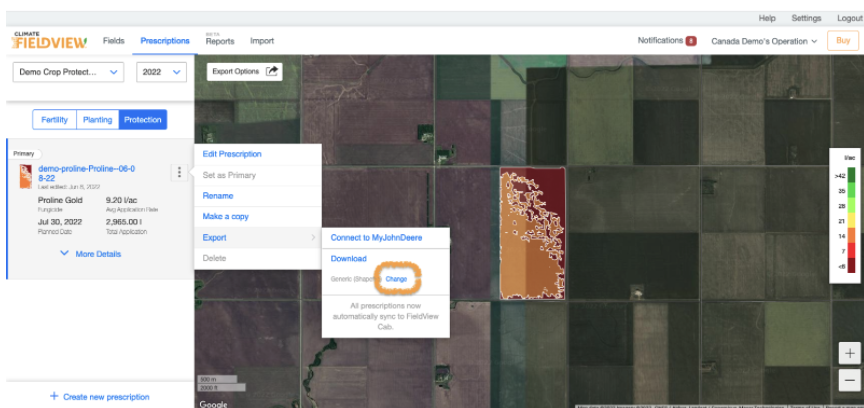Click the Change file format link
This screenshot has height=408, width=864.
[396, 279]
